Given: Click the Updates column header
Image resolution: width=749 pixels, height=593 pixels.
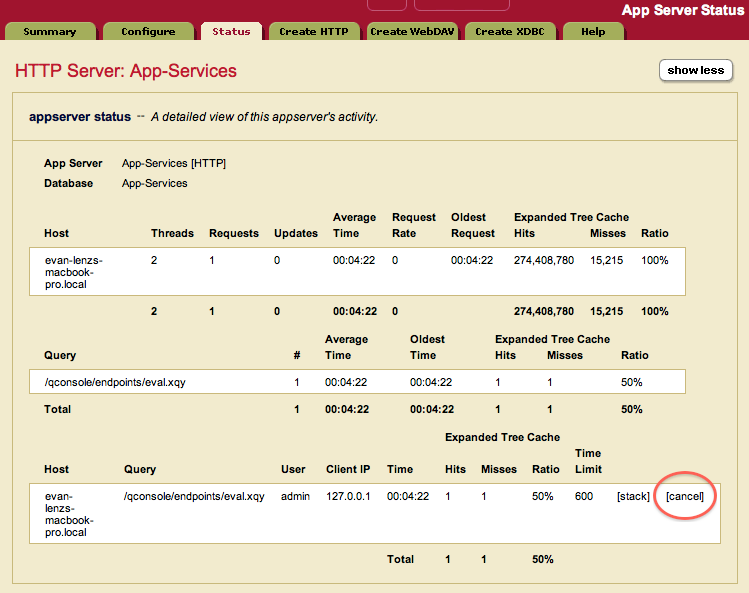Looking at the screenshot, I should 296,233.
